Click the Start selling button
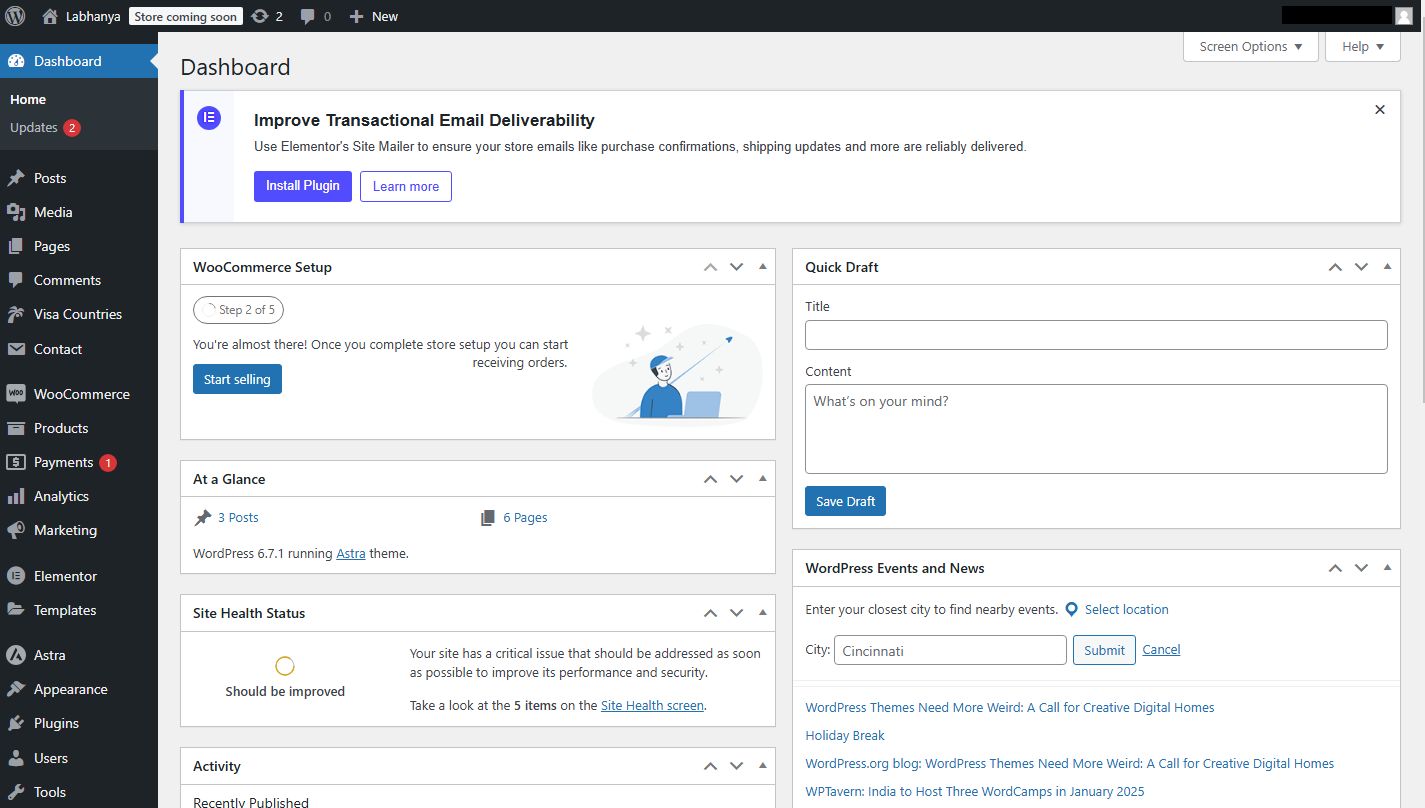 click(x=237, y=379)
